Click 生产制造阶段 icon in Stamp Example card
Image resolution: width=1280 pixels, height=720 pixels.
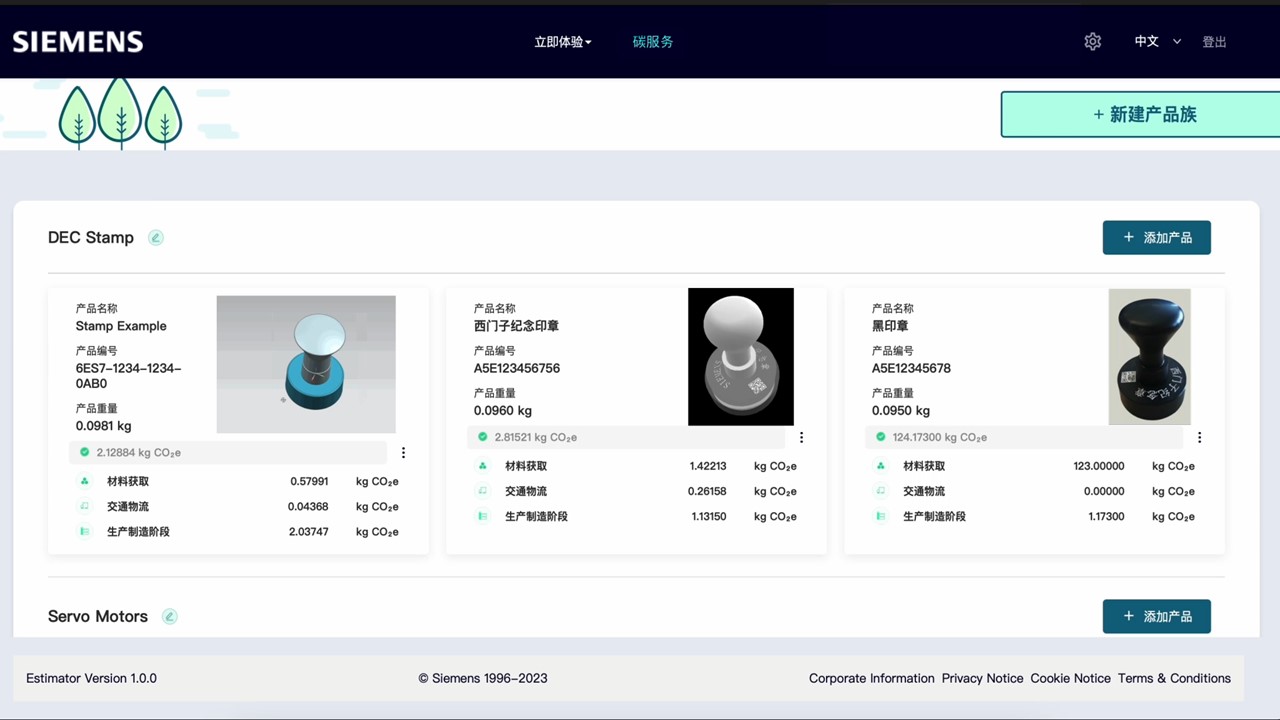[x=85, y=531]
